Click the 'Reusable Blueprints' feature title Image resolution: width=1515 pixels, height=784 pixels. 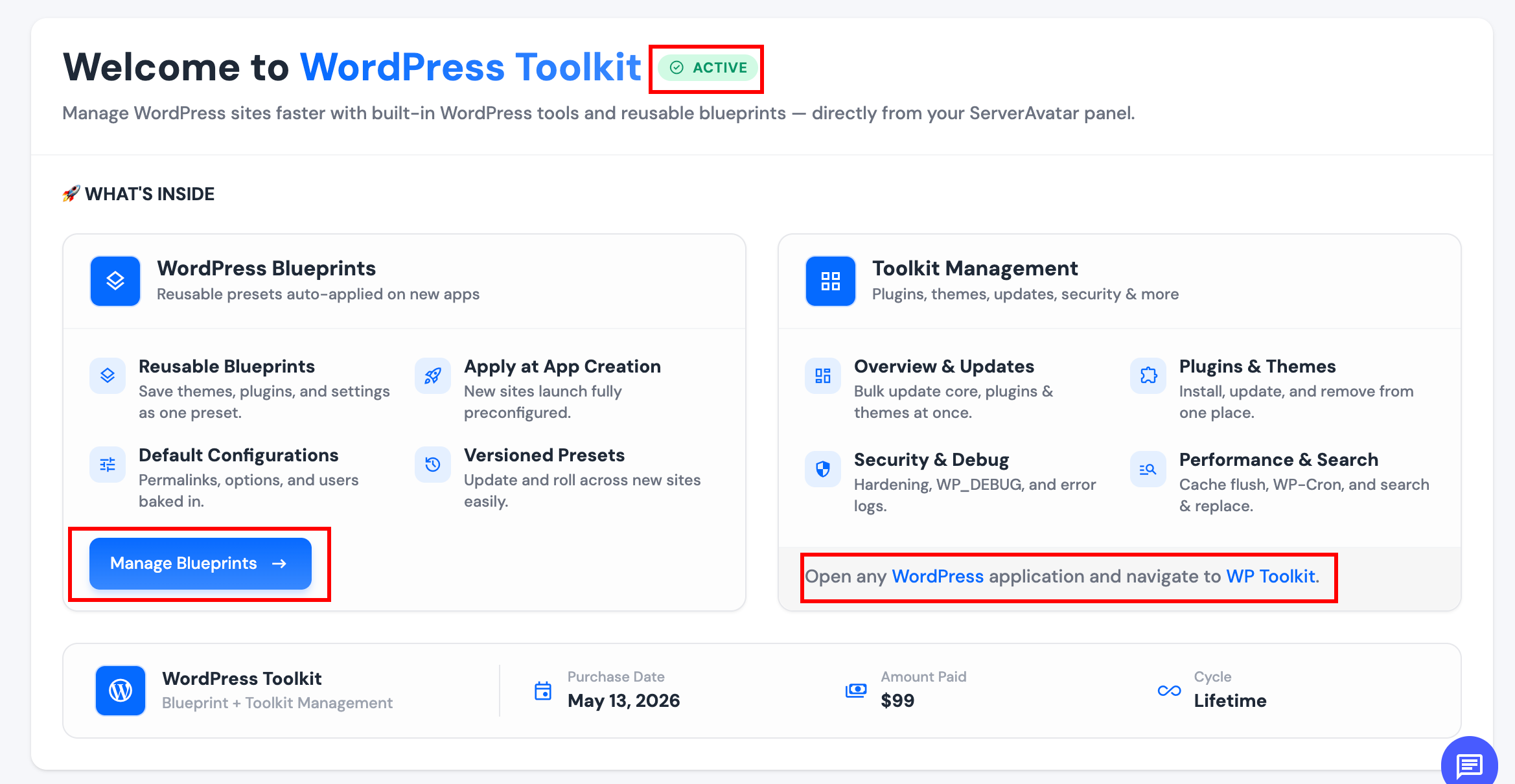tap(227, 366)
